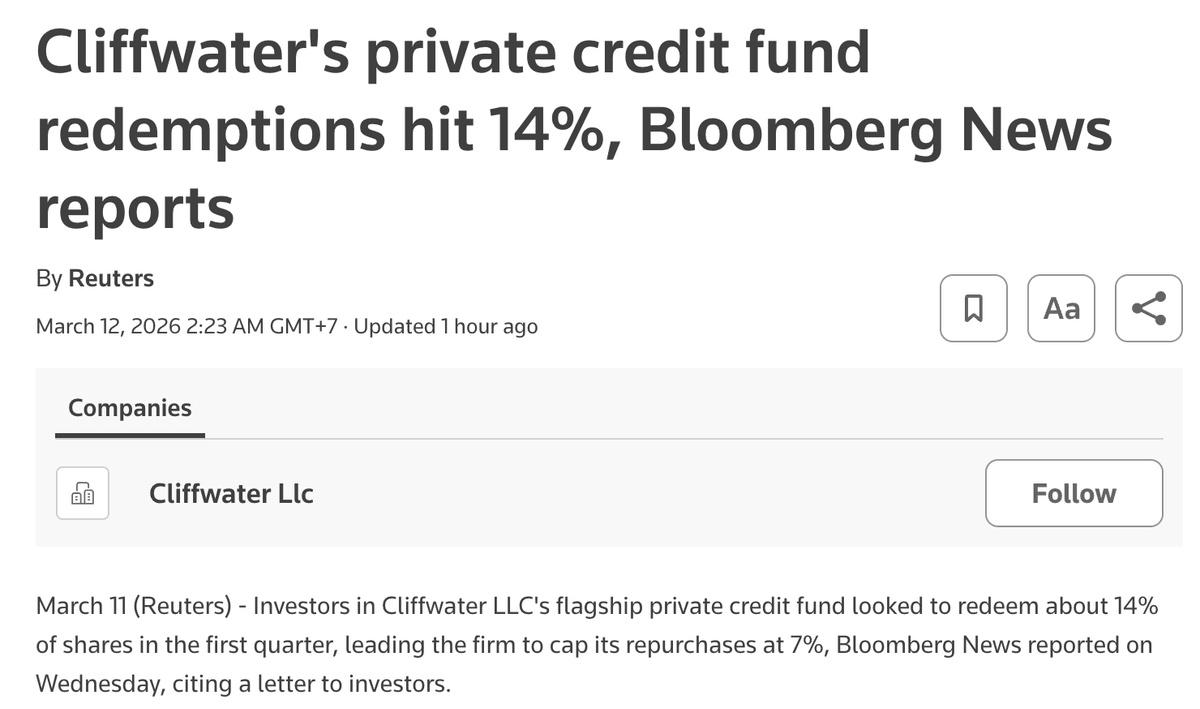
Task: Click the building icon beside Cliffwater Llc
Action: point(83,493)
